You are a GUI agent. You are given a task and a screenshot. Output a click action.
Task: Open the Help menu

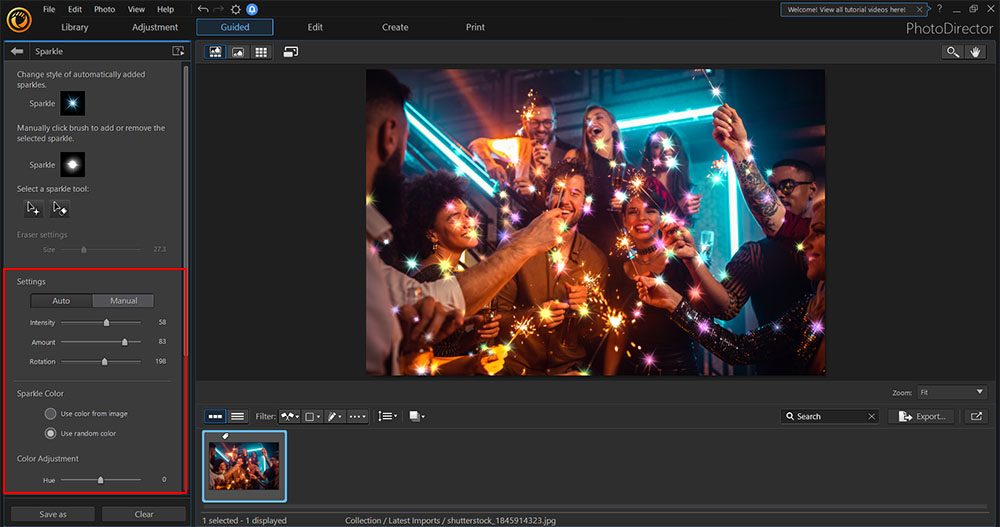click(x=165, y=9)
